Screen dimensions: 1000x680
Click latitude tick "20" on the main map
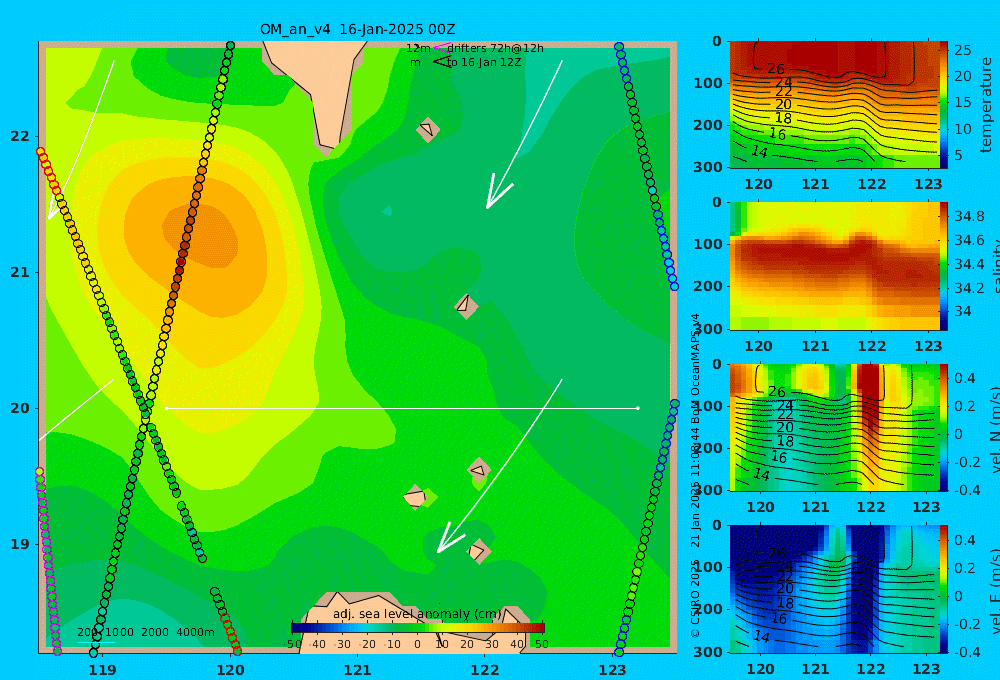pos(20,408)
